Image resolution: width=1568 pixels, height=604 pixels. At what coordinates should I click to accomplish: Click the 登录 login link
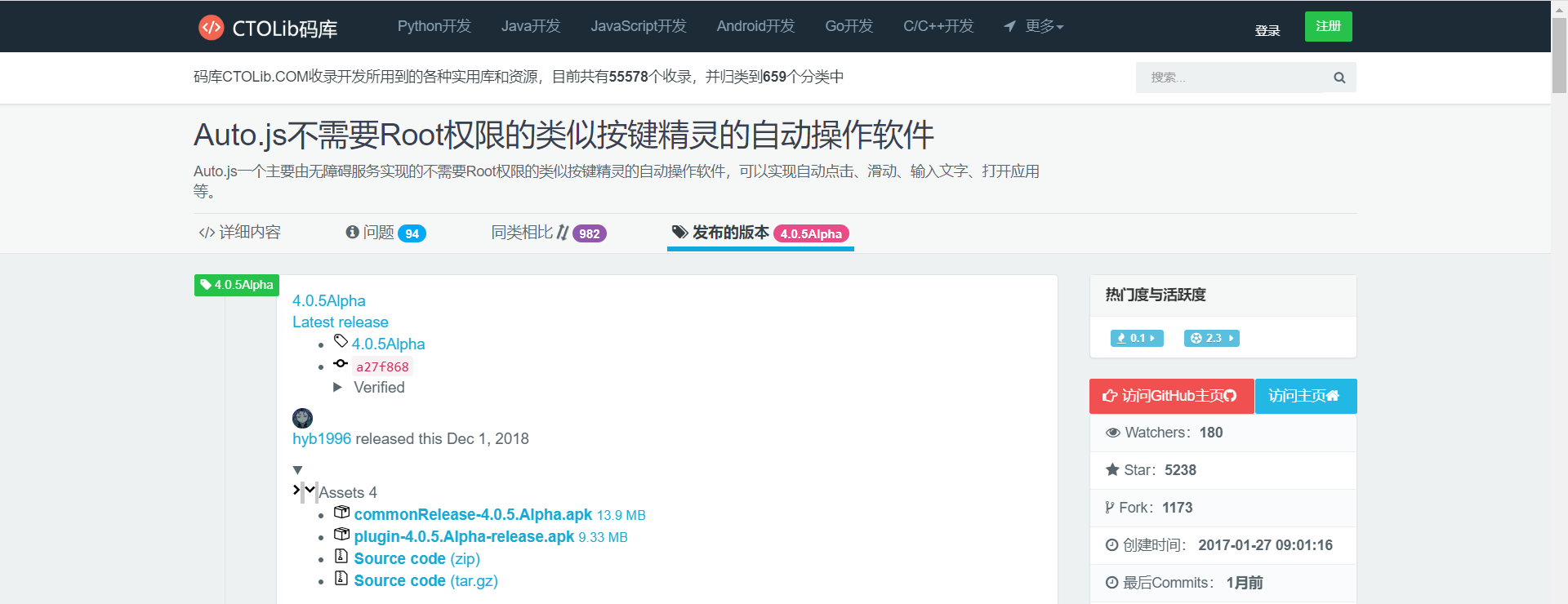tap(1267, 31)
